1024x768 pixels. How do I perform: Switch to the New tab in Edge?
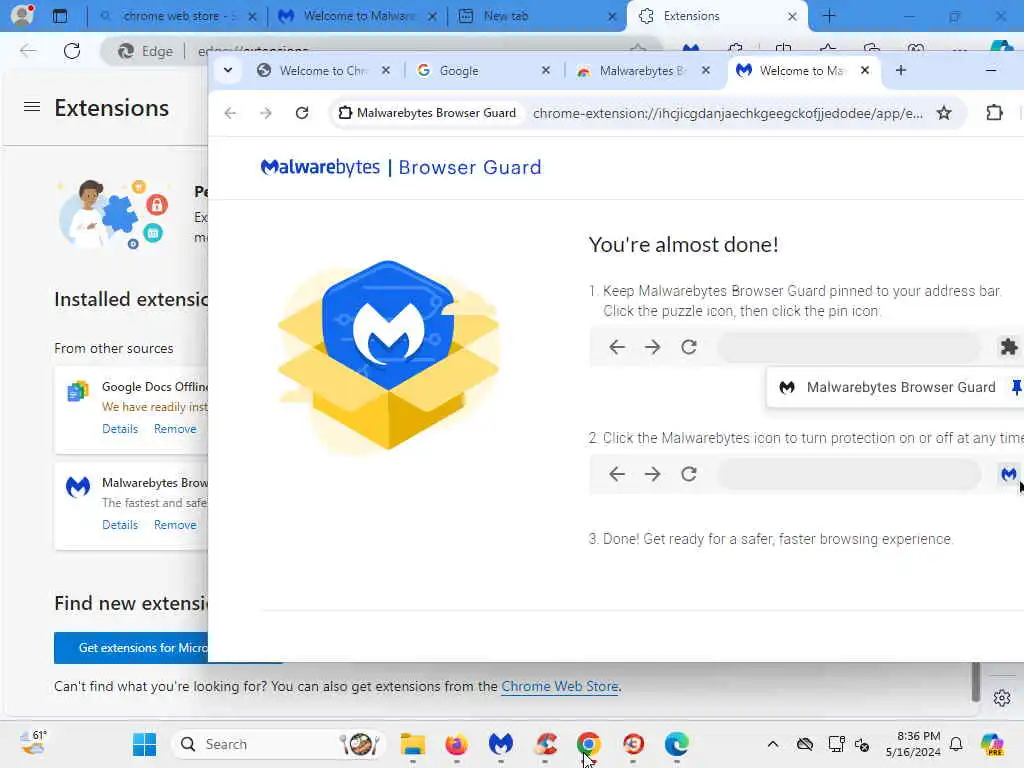(x=536, y=16)
